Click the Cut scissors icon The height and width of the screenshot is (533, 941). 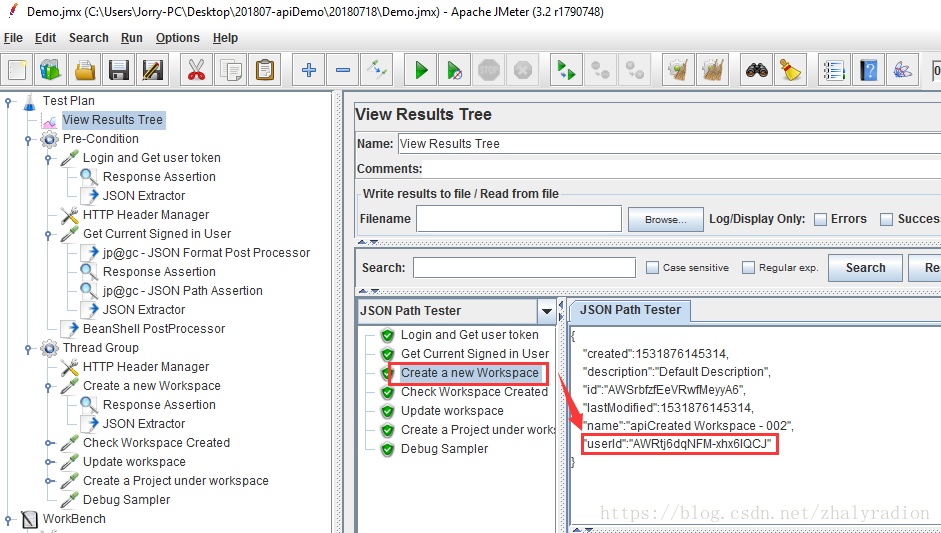(196, 70)
